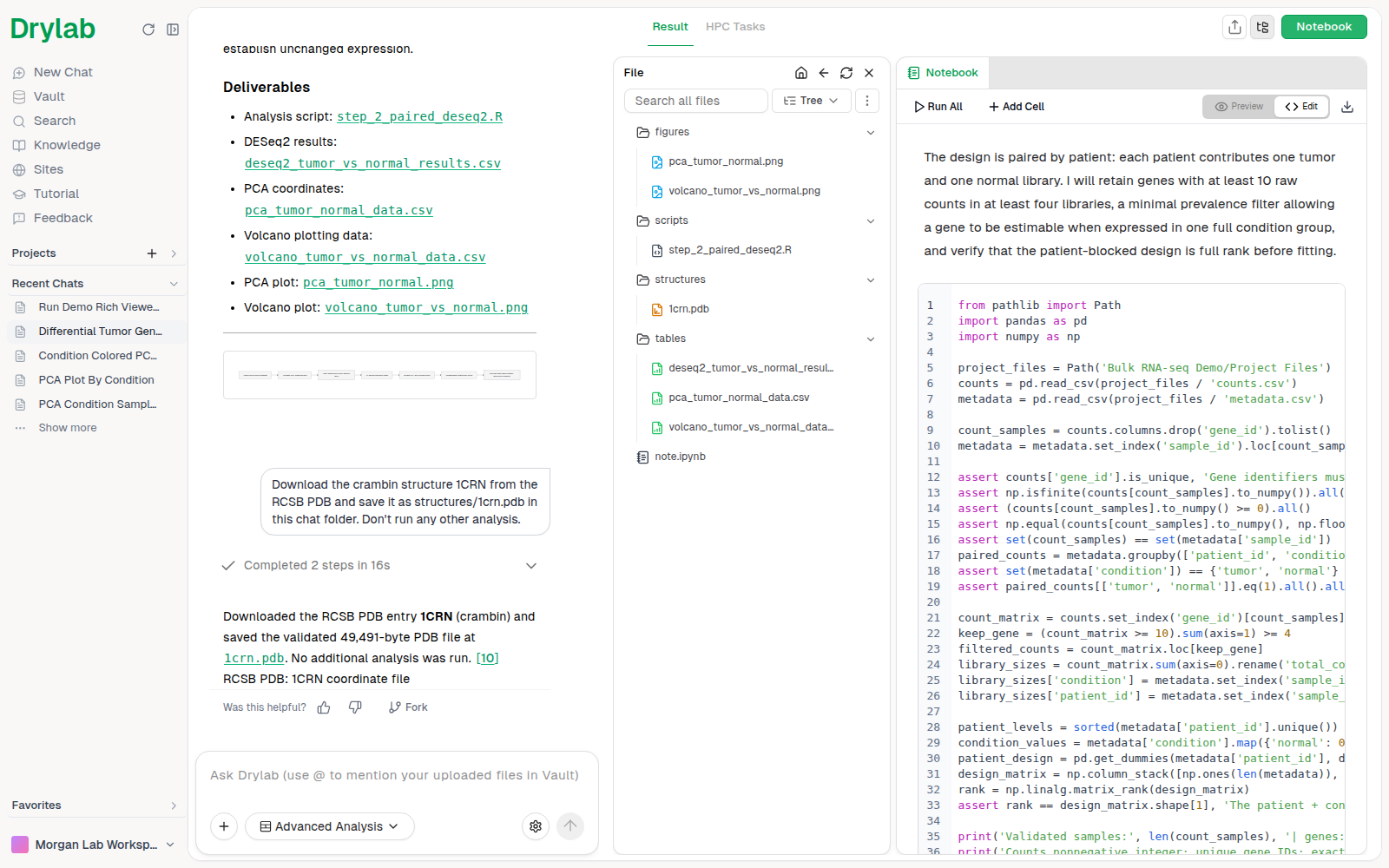Switch notebook to Preview mode
The image size is (1389, 868).
(1239, 107)
